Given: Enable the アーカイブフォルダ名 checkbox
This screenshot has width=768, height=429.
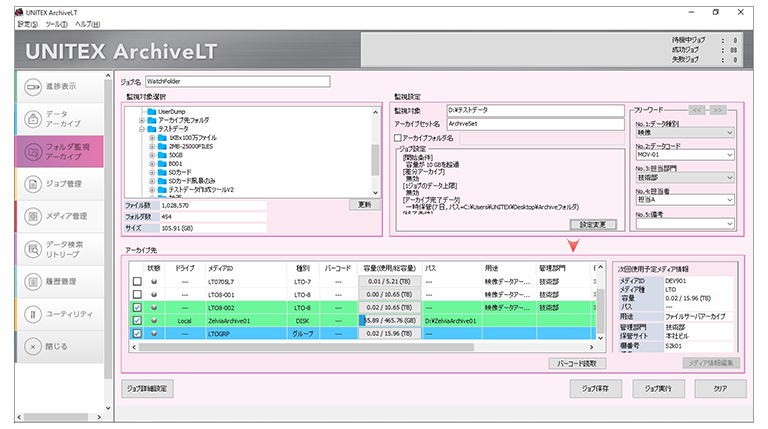Looking at the screenshot, I should click(398, 137).
